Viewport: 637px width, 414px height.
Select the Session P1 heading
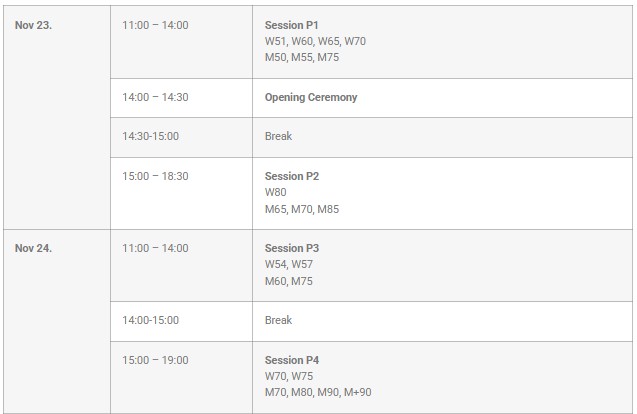[x=291, y=25]
